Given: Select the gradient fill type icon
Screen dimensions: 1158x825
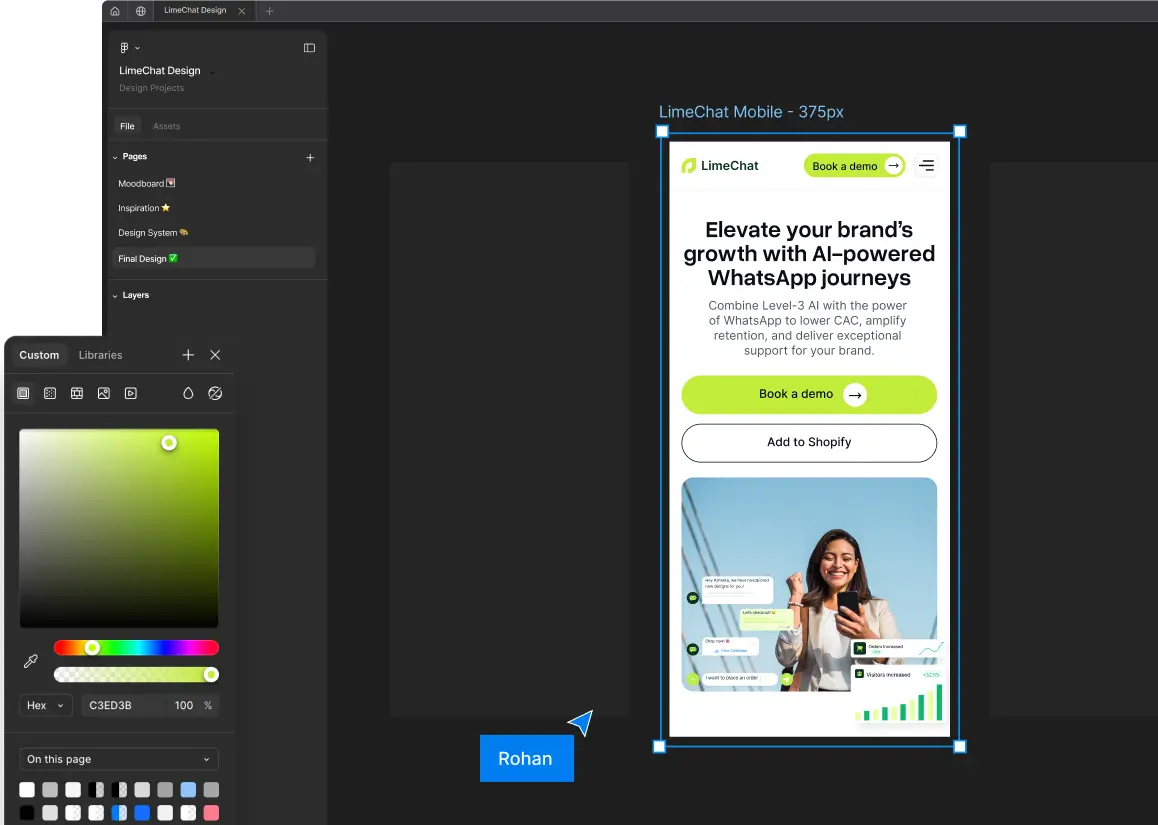Looking at the screenshot, I should [x=50, y=393].
